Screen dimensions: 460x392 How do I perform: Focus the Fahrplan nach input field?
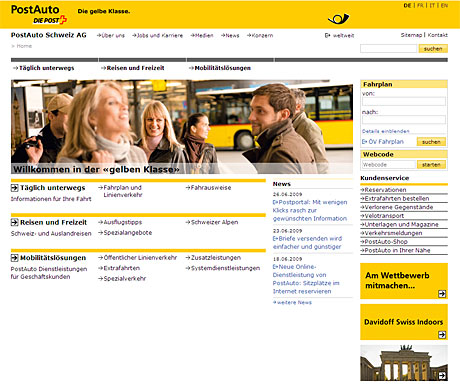404,120
